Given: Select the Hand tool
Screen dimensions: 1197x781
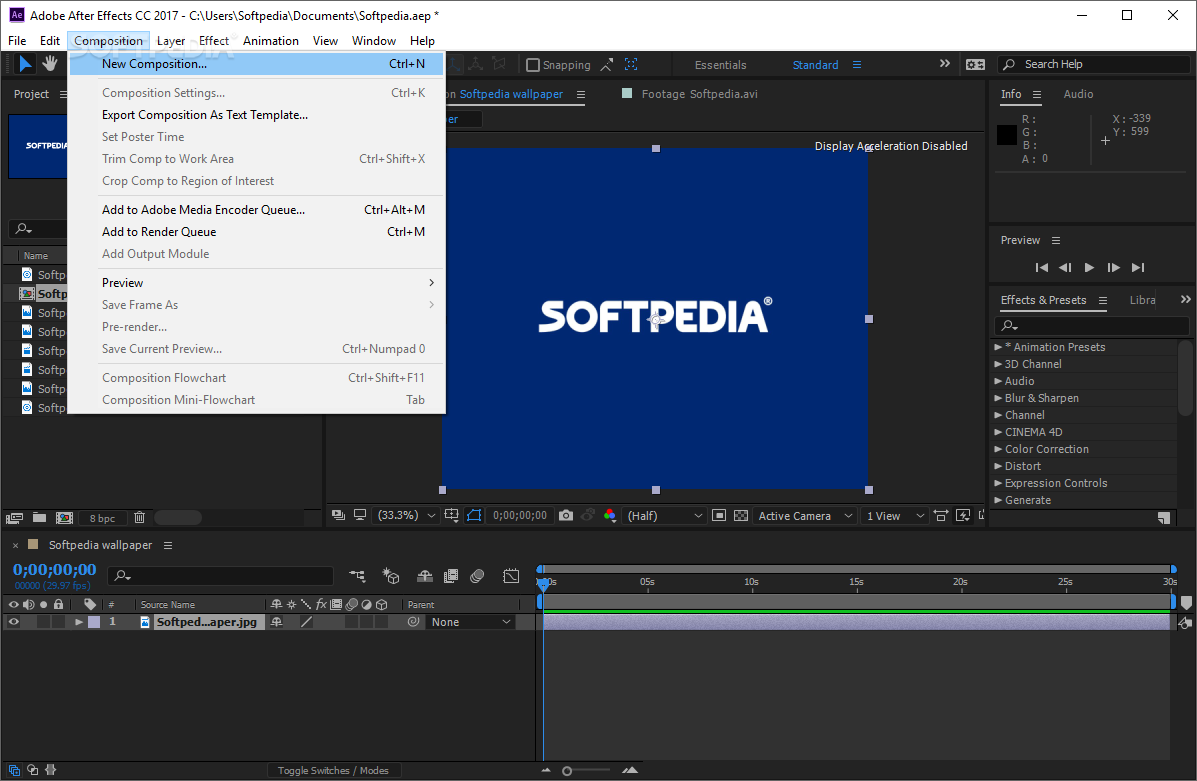Looking at the screenshot, I should pyautogui.click(x=50, y=64).
